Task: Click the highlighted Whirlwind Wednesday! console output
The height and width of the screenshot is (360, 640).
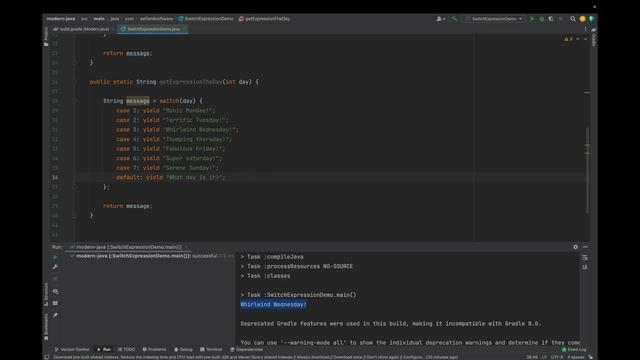Action: tap(273, 304)
